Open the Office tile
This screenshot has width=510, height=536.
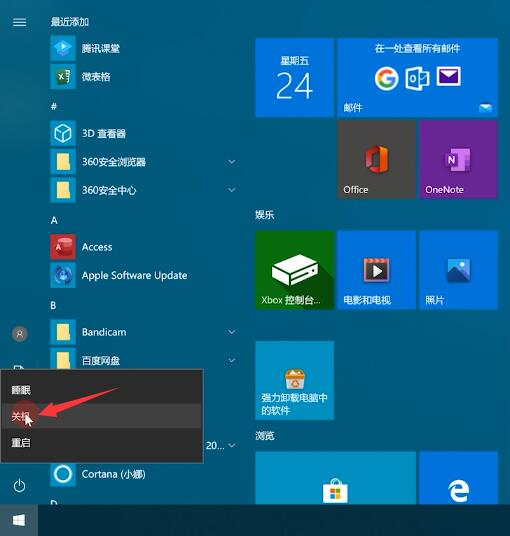(x=376, y=159)
